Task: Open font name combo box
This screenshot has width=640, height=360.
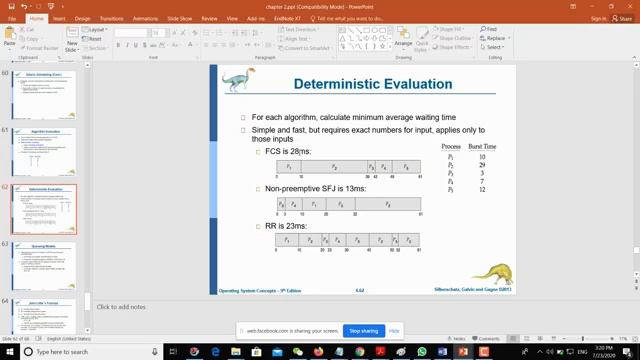Action: (132, 33)
